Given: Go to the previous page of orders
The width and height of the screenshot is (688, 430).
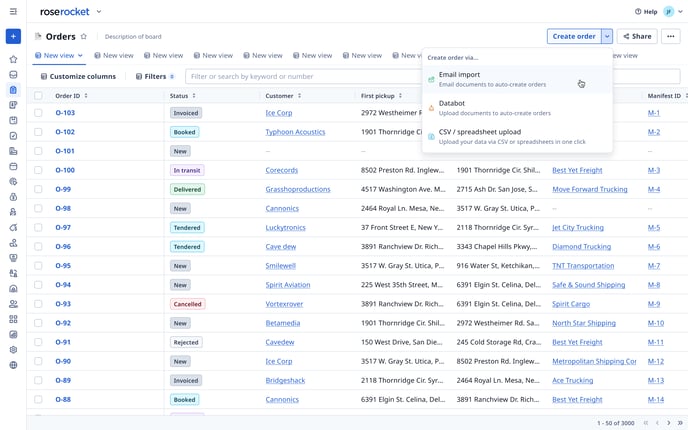Looking at the screenshot, I should tap(657, 423).
